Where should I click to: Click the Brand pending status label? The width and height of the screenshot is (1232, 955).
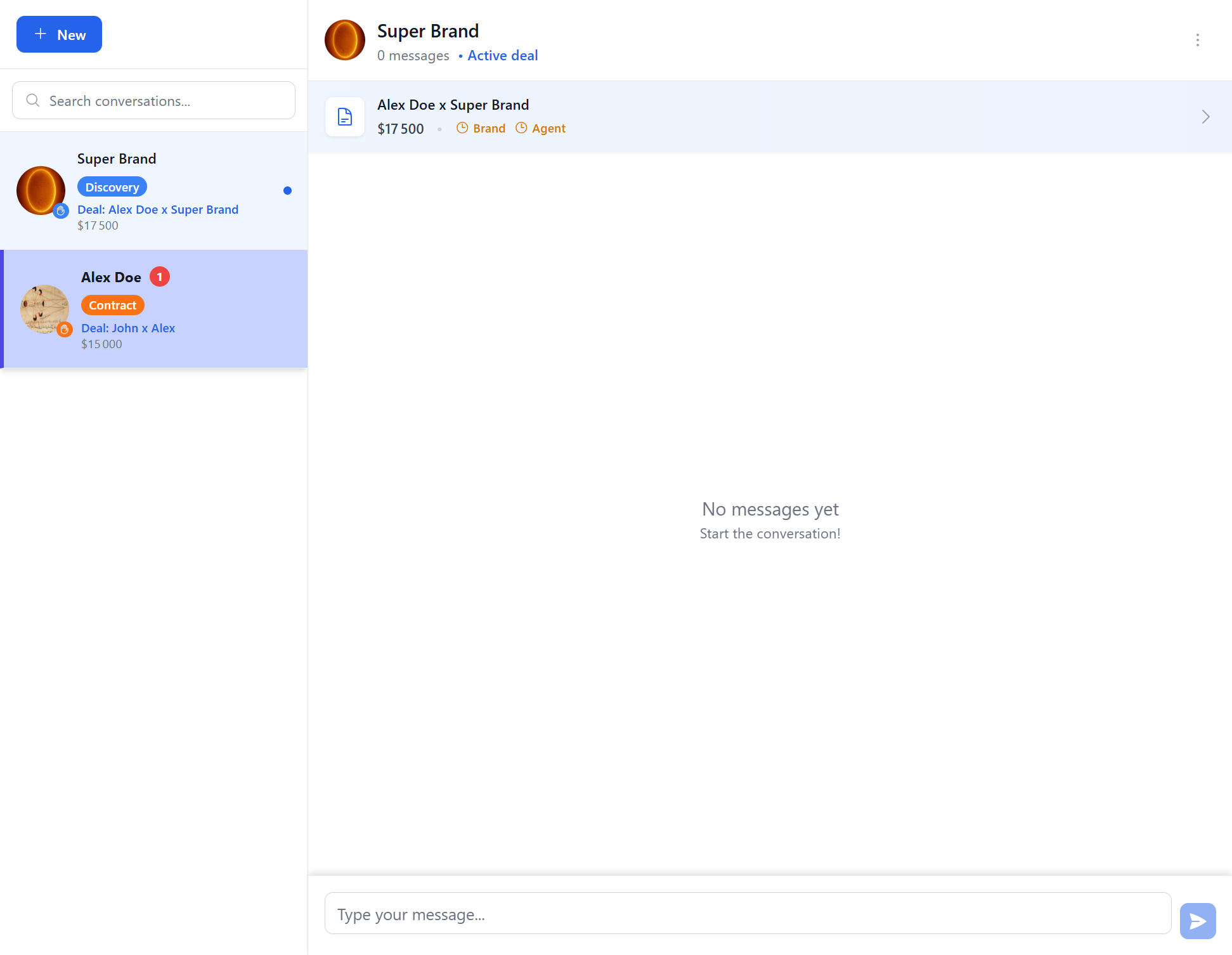(x=490, y=128)
